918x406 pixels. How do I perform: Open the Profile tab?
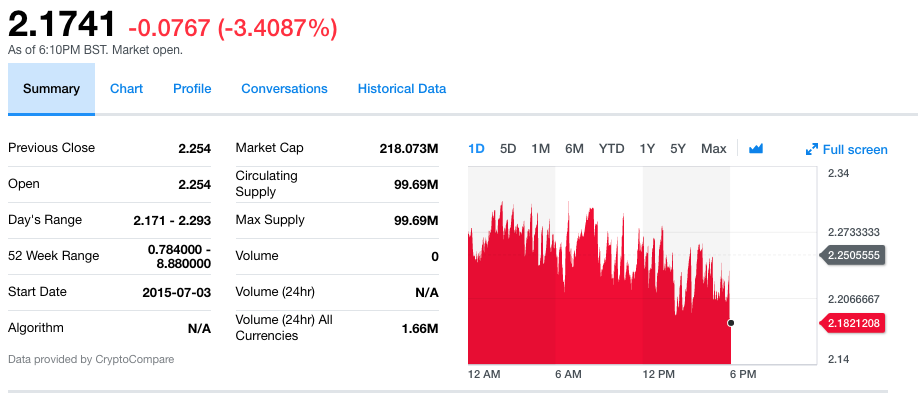pos(192,89)
